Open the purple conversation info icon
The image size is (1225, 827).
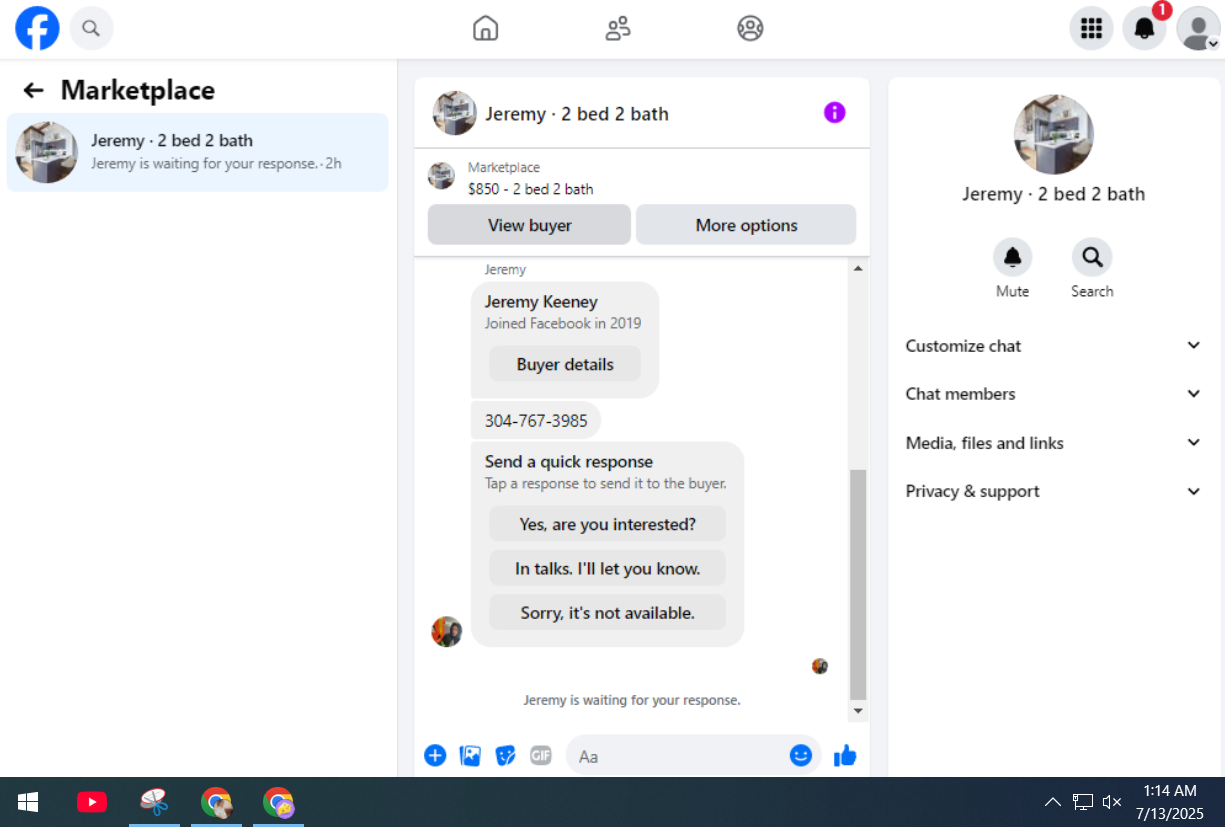click(834, 113)
